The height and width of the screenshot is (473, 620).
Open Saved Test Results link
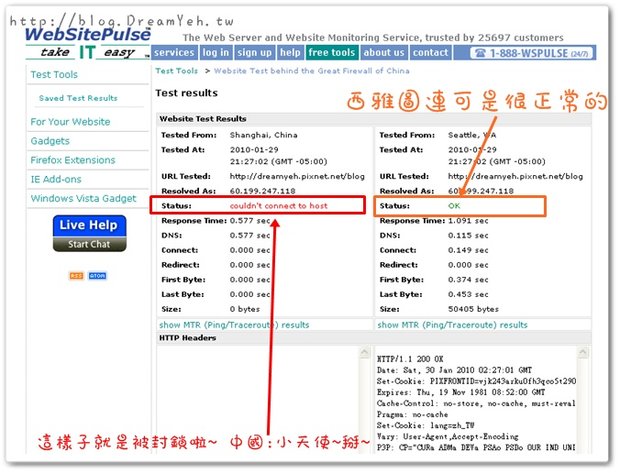(x=78, y=98)
